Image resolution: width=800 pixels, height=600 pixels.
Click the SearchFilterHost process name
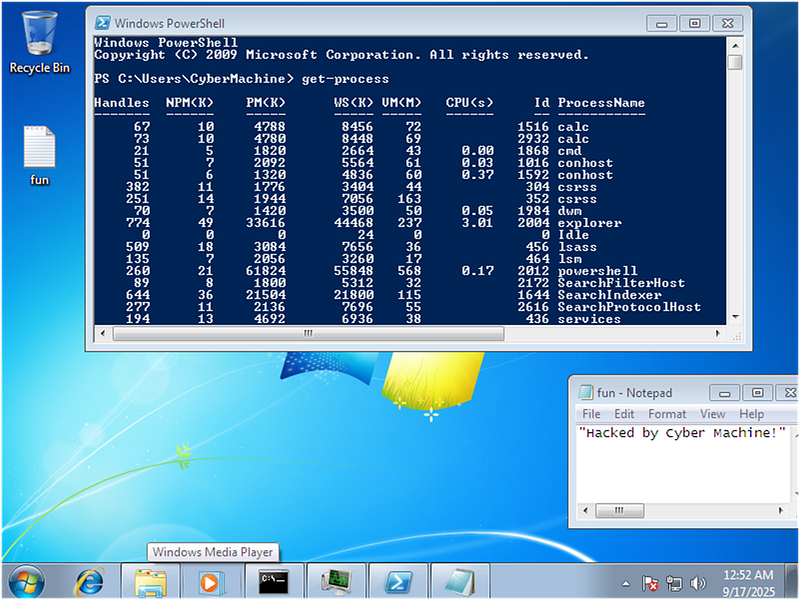(621, 283)
